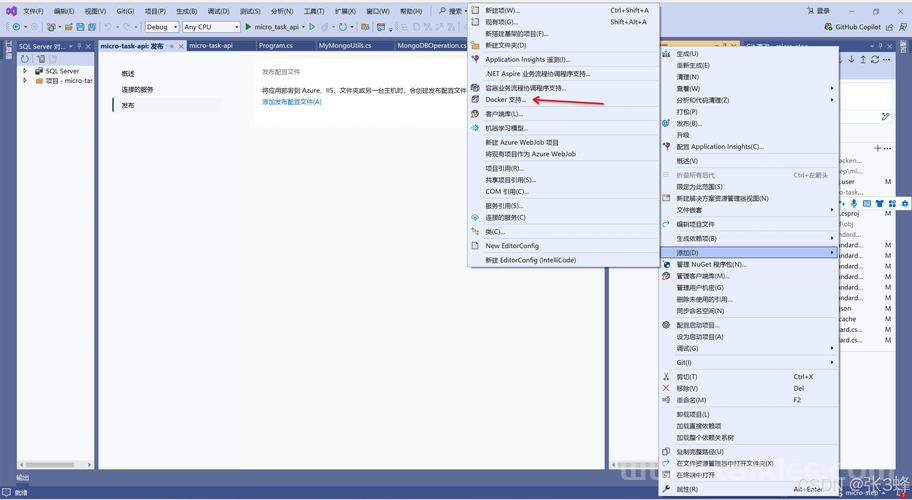Screen dimensions: 912x500
Task: Expand the SQL Server tree node
Action: tap(24, 71)
